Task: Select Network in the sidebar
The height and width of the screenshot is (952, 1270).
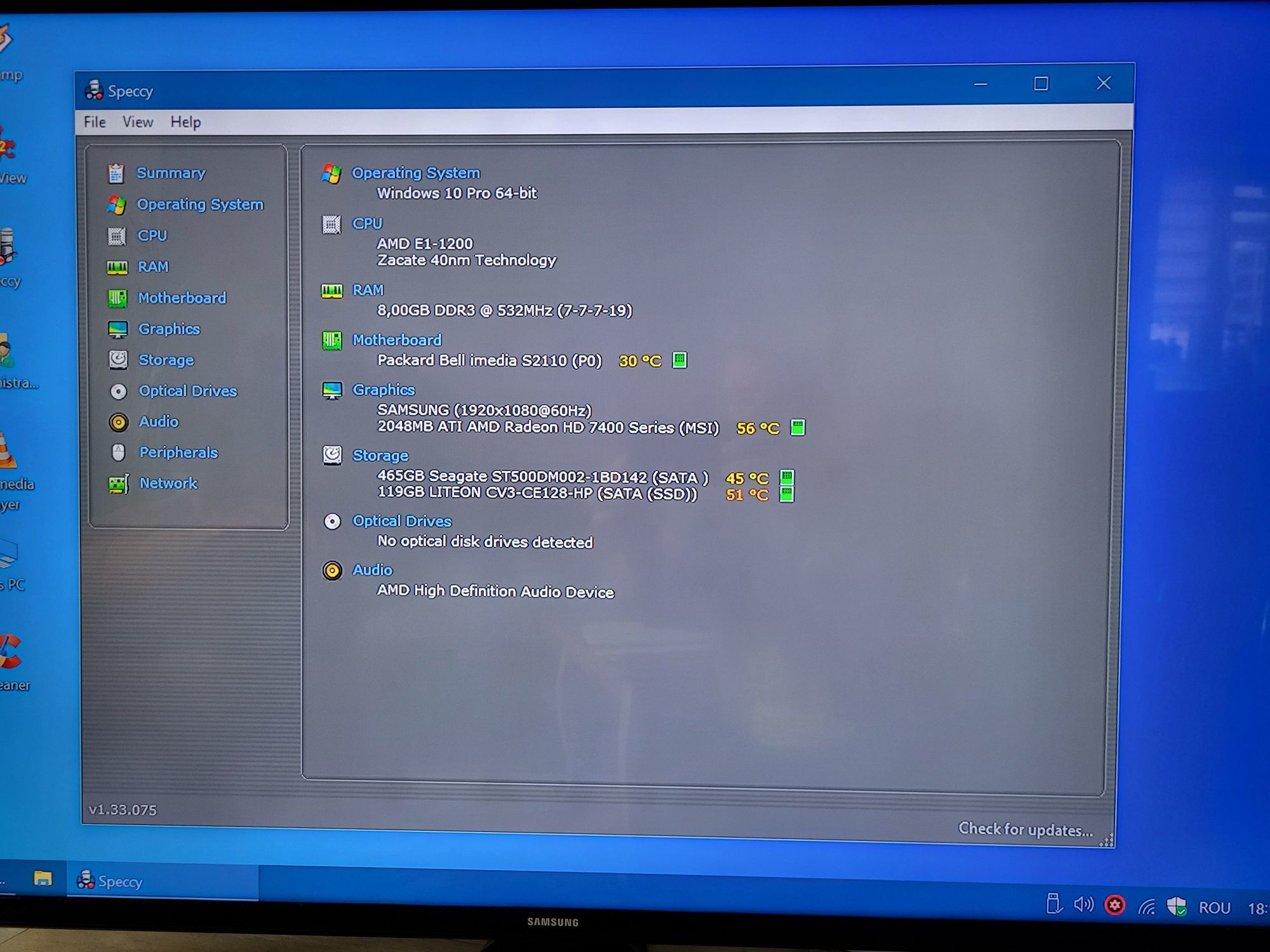Action: pos(168,483)
